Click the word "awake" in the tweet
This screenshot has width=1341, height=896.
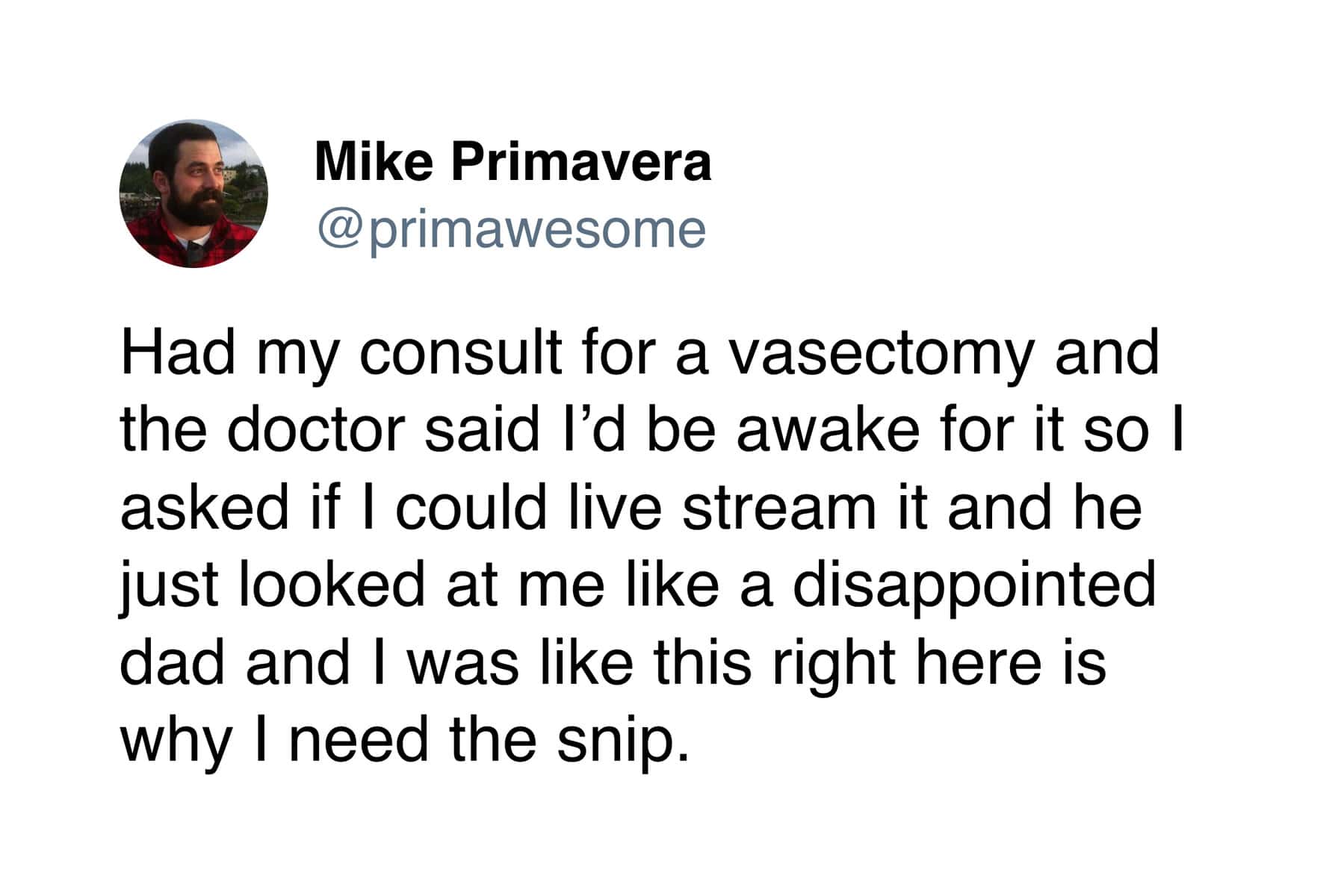point(828,430)
